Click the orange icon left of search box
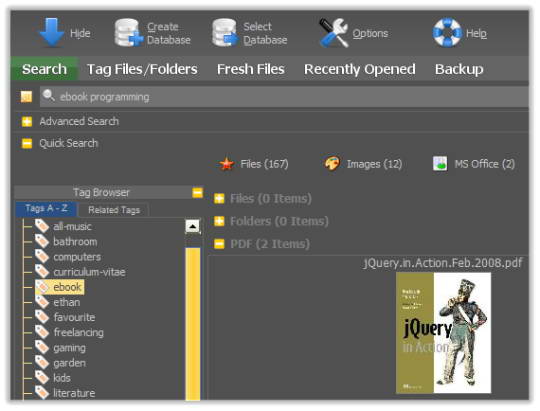The height and width of the screenshot is (411, 540). pos(27,97)
